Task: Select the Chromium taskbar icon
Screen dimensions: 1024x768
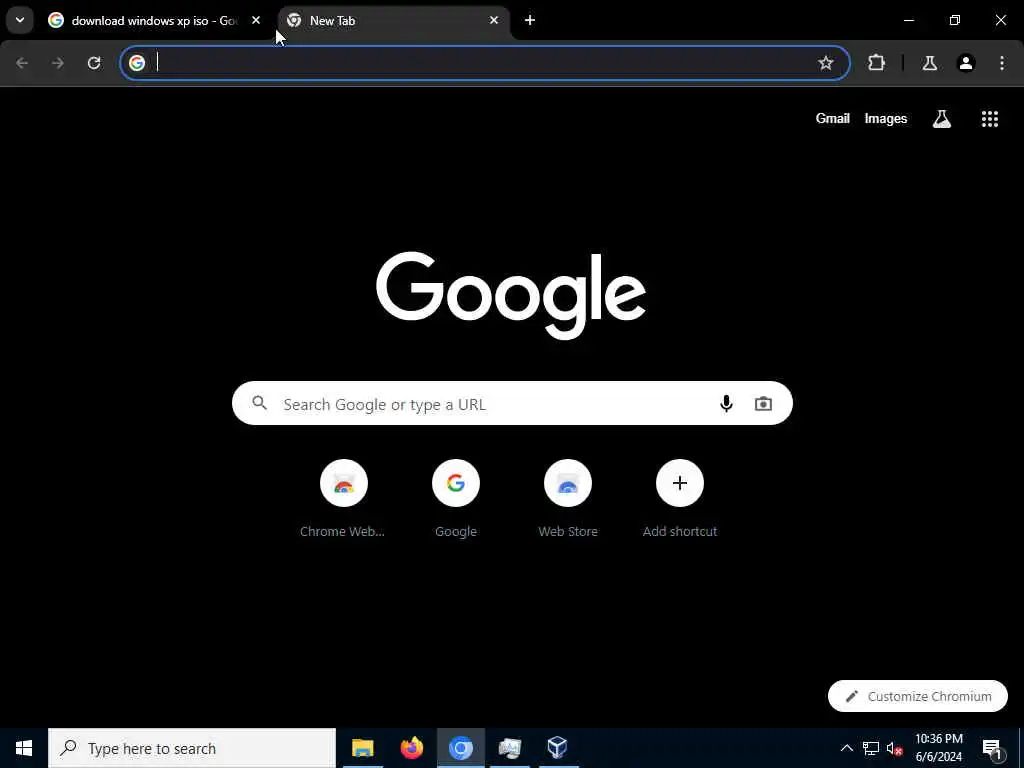Action: (x=460, y=748)
